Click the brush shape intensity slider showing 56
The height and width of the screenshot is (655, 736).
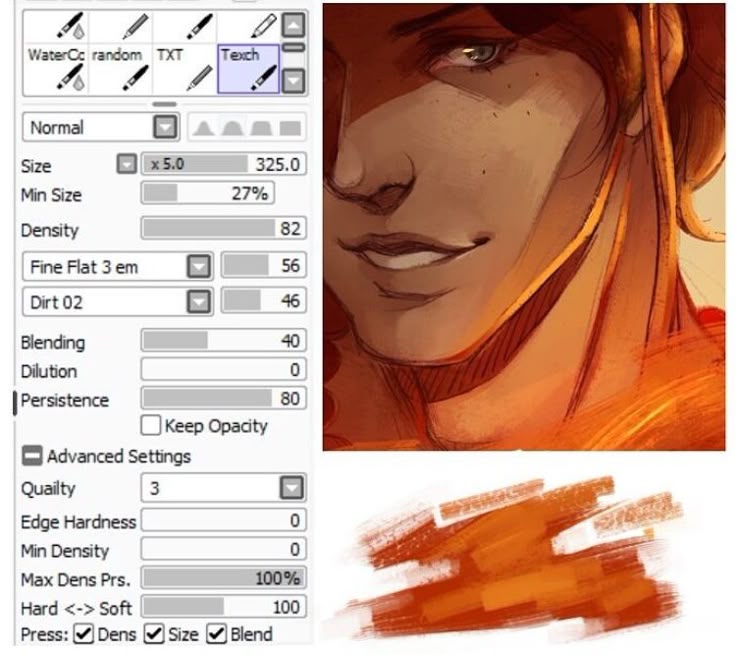click(264, 265)
